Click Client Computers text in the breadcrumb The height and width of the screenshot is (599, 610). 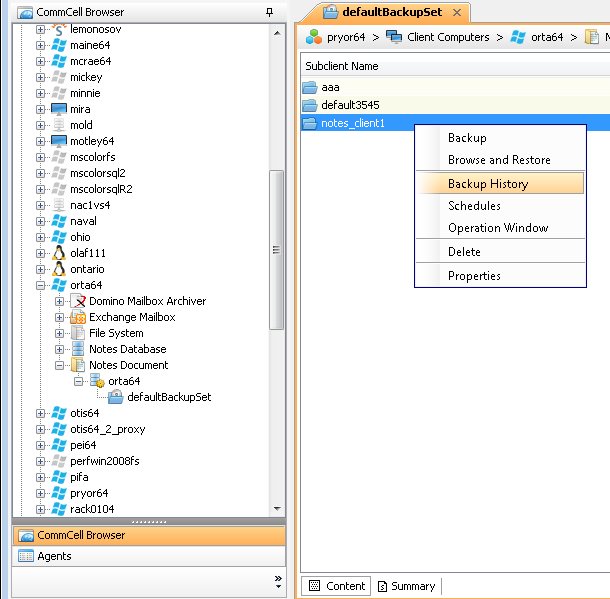pos(448,37)
